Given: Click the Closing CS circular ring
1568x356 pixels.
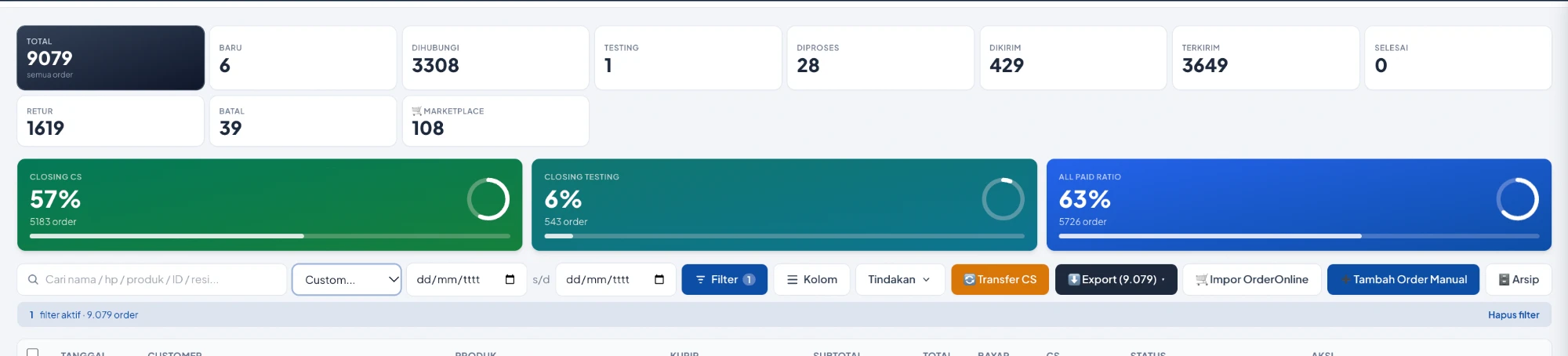Looking at the screenshot, I should coord(488,199).
